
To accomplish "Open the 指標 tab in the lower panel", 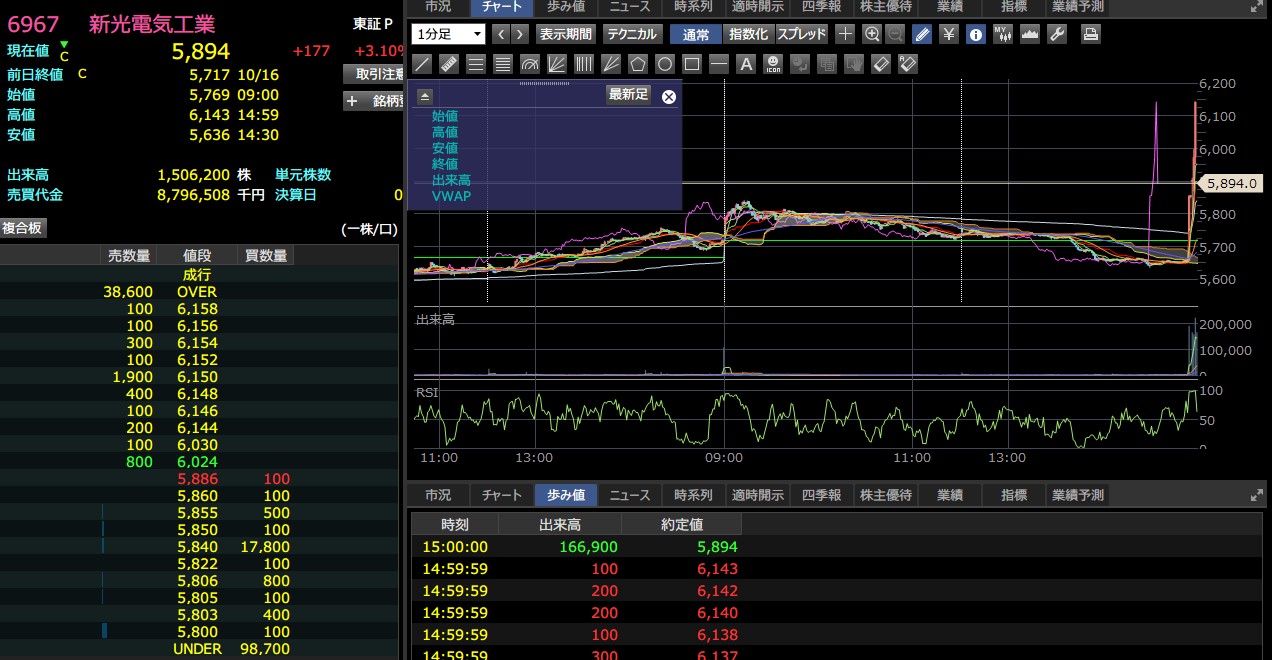I will (1014, 495).
